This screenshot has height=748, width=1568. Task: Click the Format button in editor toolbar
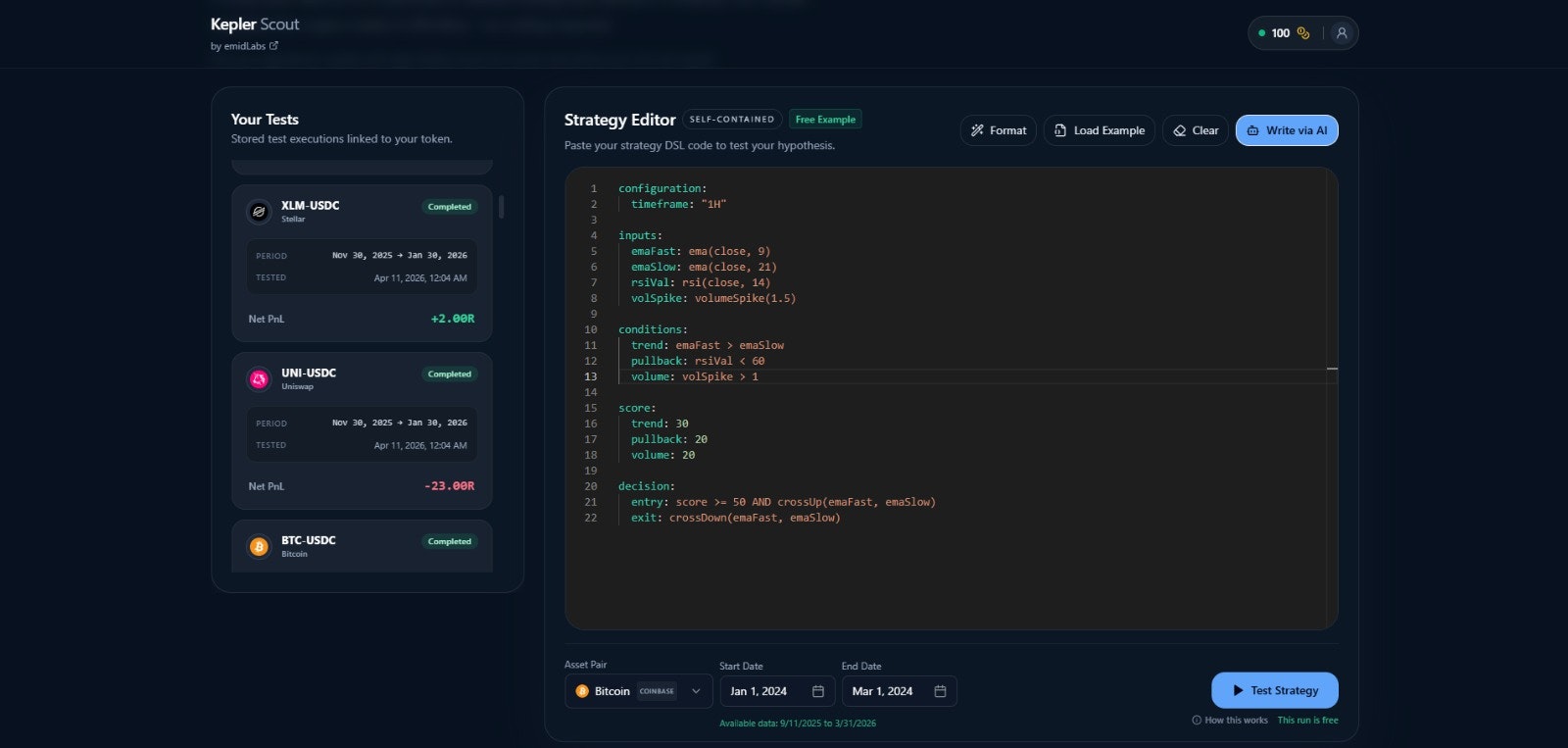[x=999, y=130]
